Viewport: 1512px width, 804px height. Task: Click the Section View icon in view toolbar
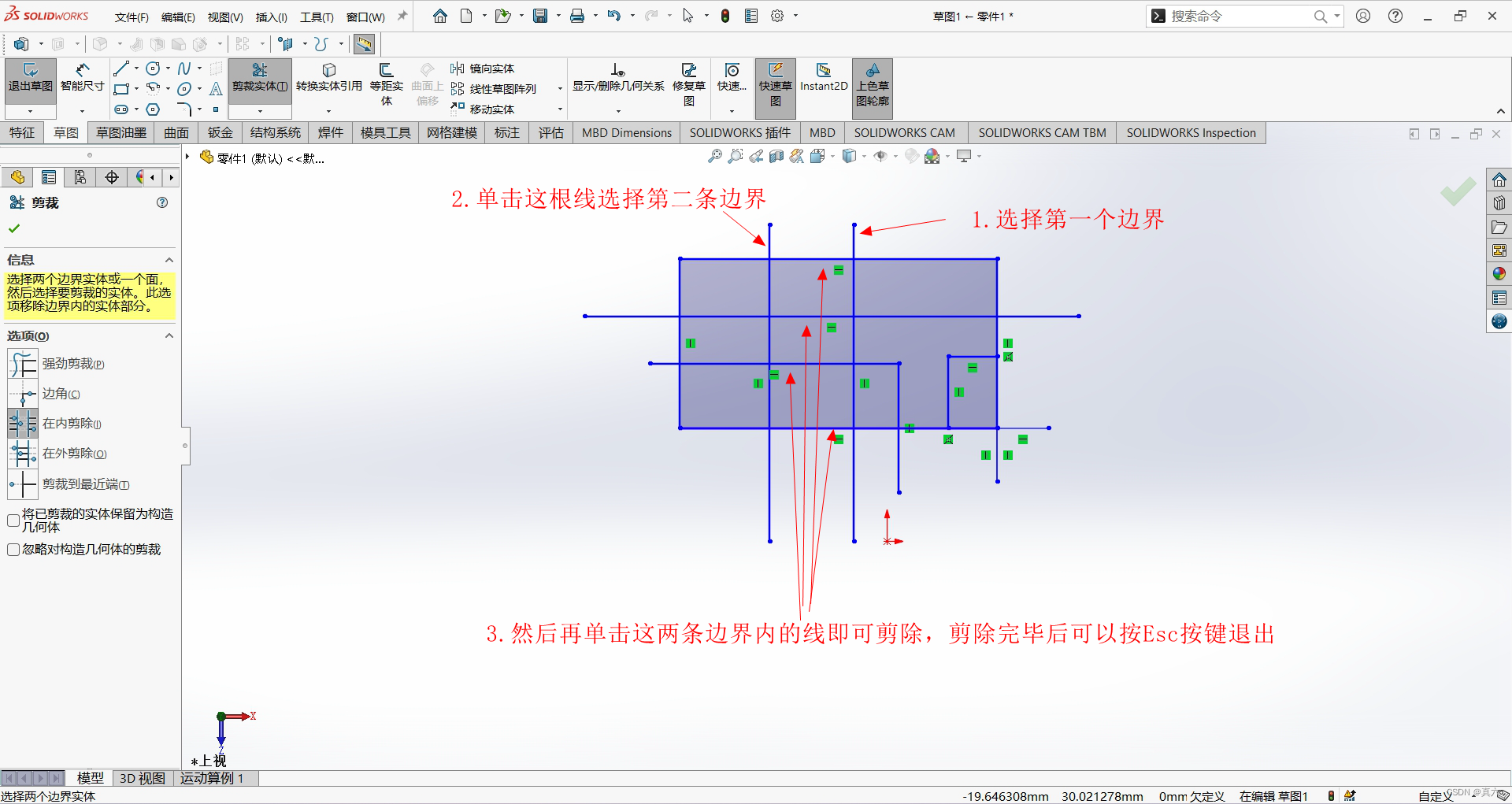pos(776,156)
